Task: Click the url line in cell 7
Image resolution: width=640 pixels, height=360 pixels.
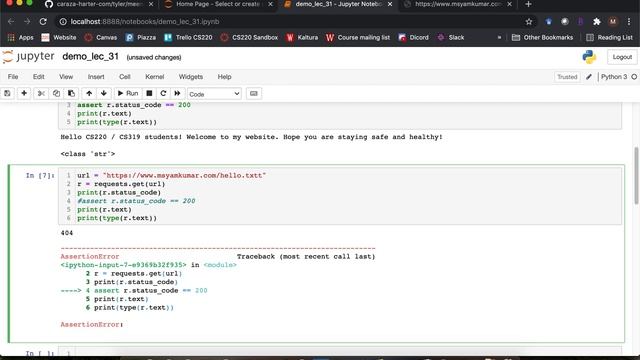Action: [x=171, y=175]
